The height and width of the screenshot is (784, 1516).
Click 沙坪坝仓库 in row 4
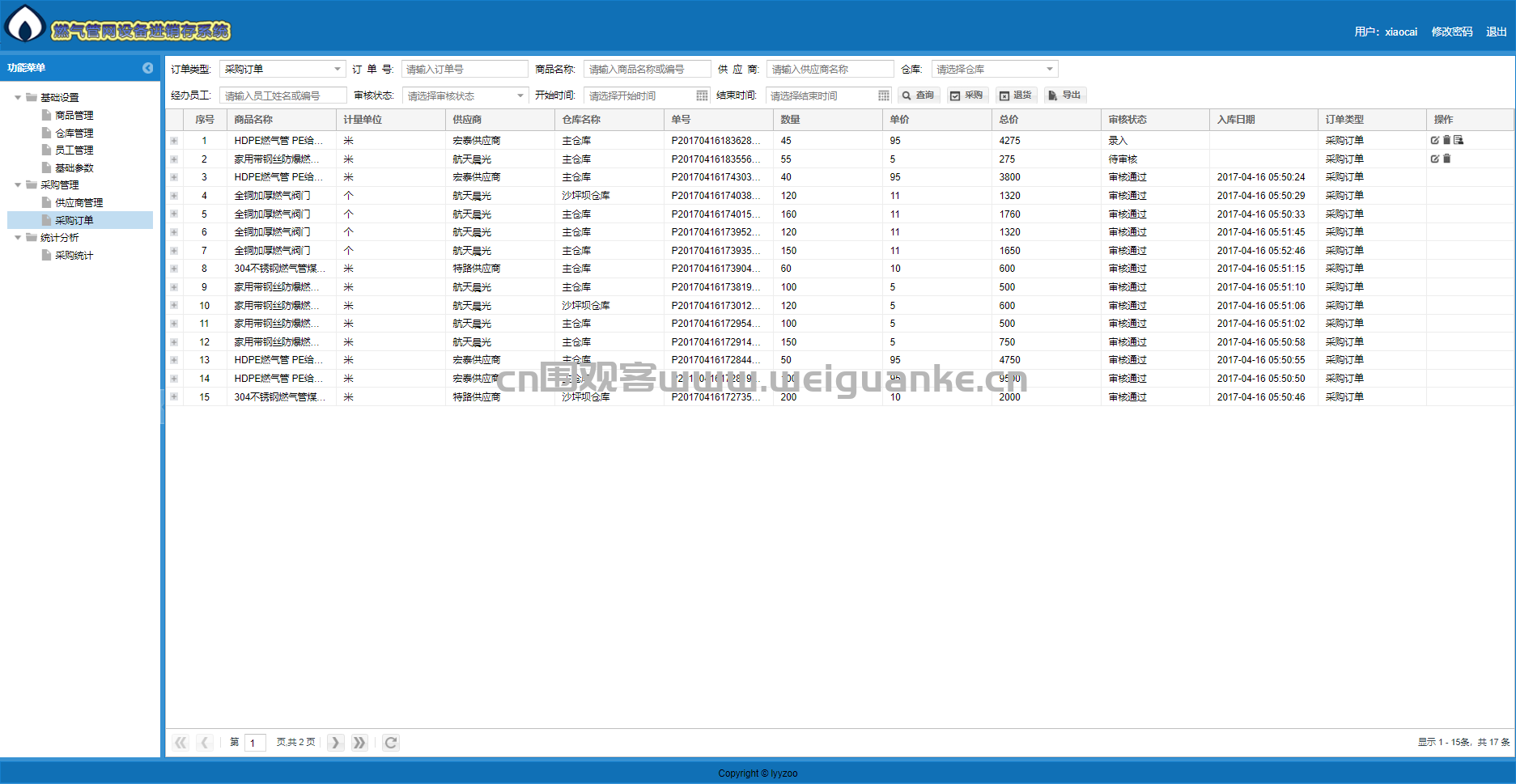pos(586,196)
